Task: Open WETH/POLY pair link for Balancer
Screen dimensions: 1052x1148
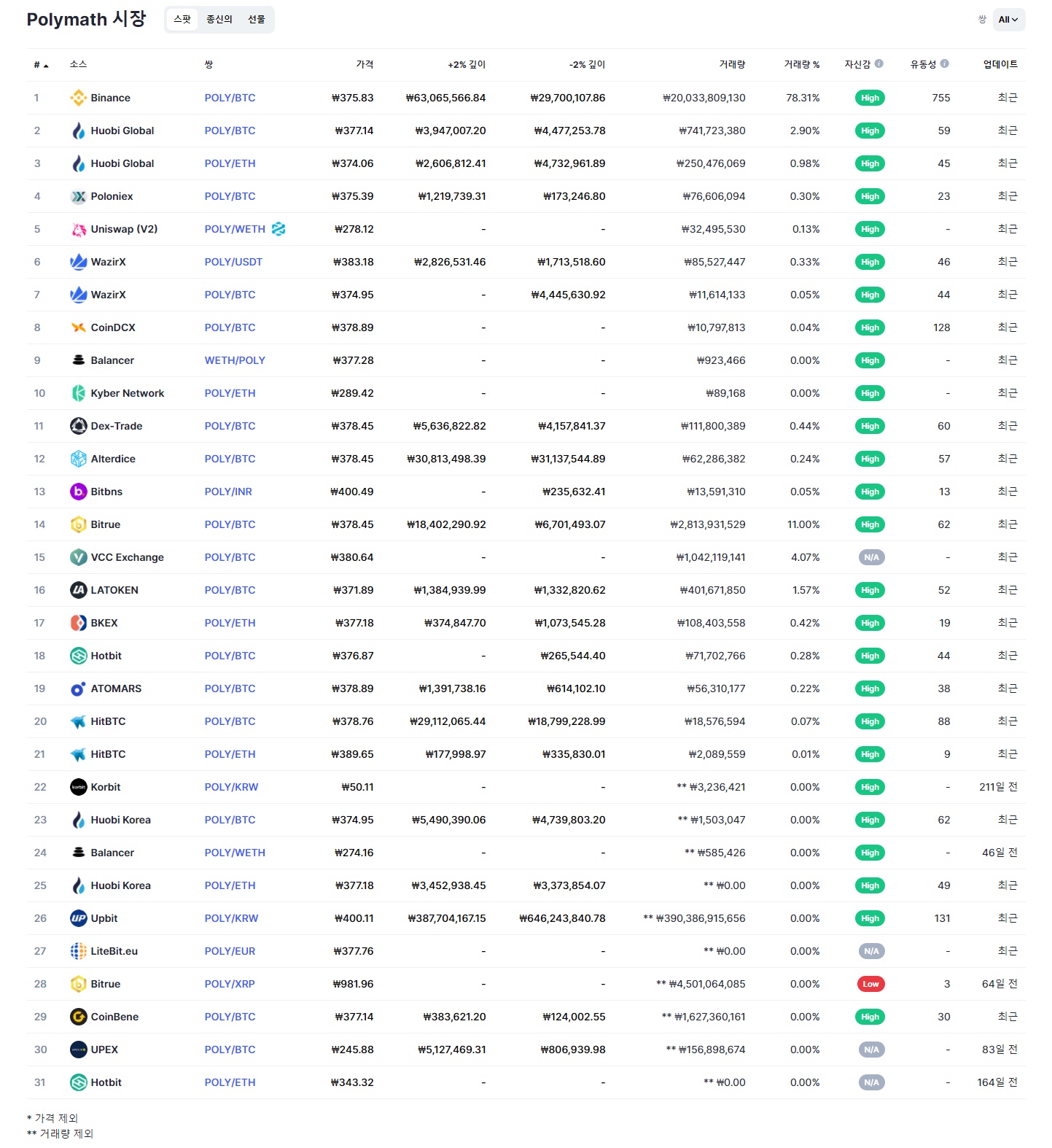Action: (235, 360)
